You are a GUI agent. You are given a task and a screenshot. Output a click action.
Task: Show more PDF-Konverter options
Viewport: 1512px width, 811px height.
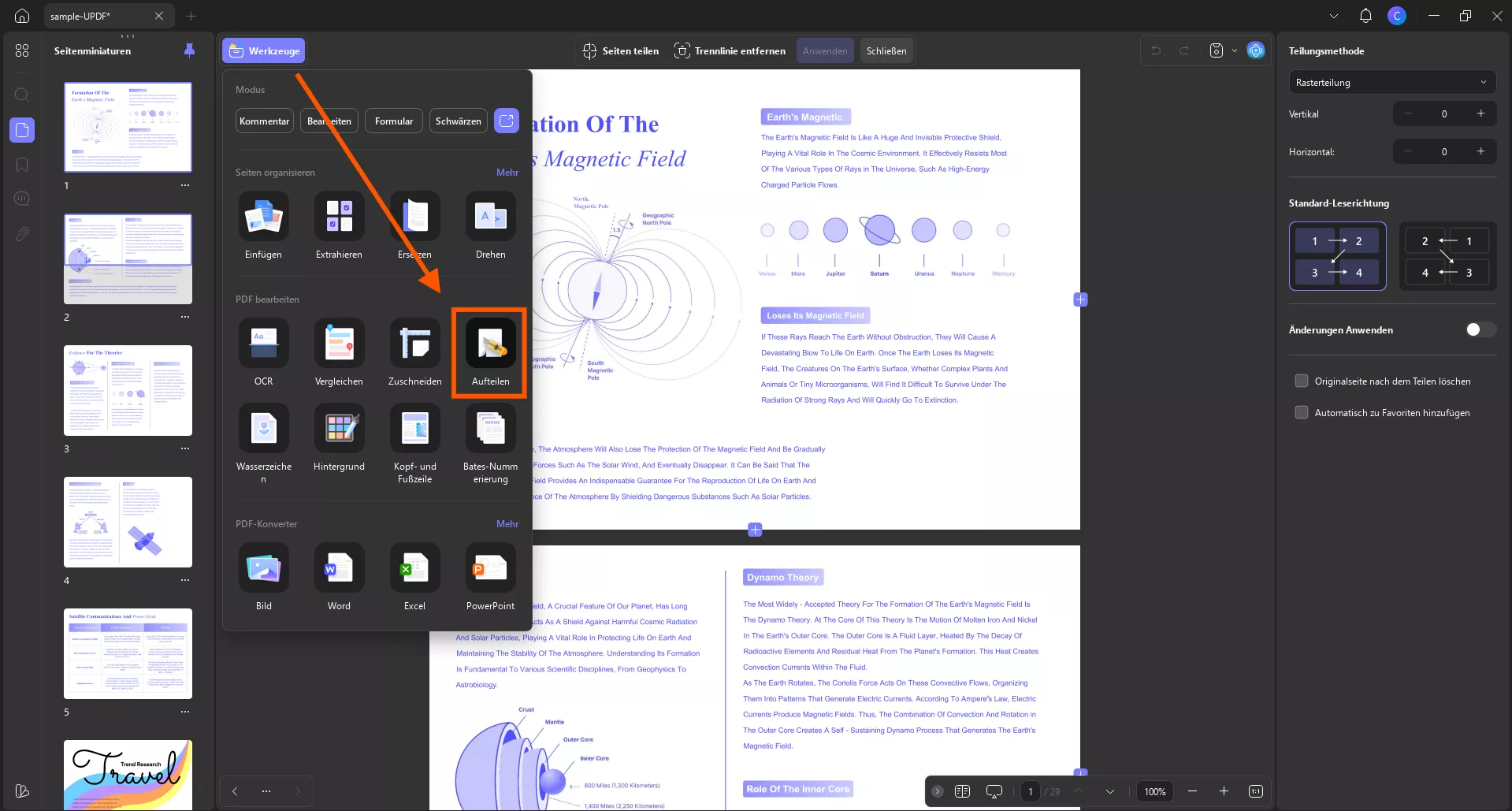pyautogui.click(x=507, y=523)
